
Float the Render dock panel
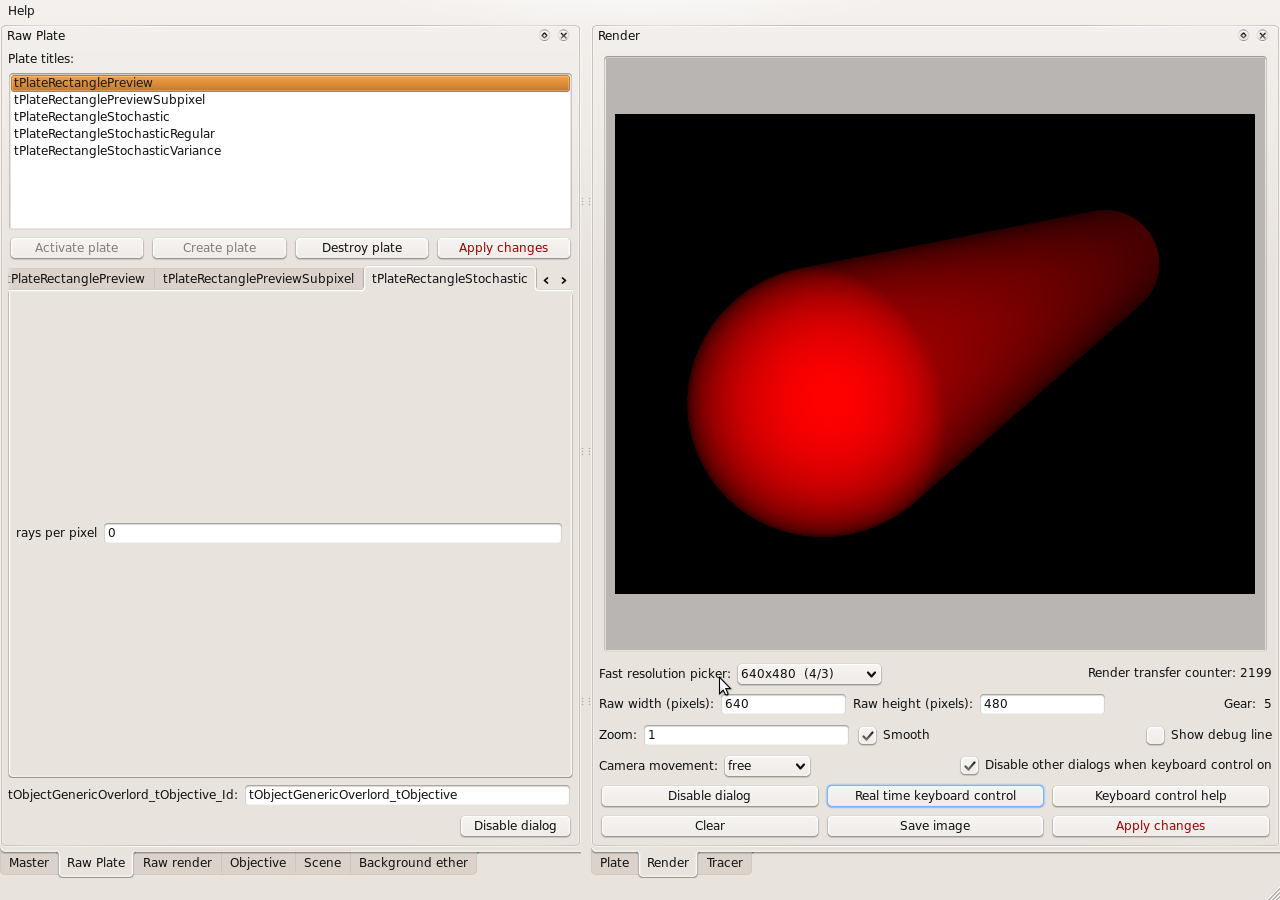1243,35
